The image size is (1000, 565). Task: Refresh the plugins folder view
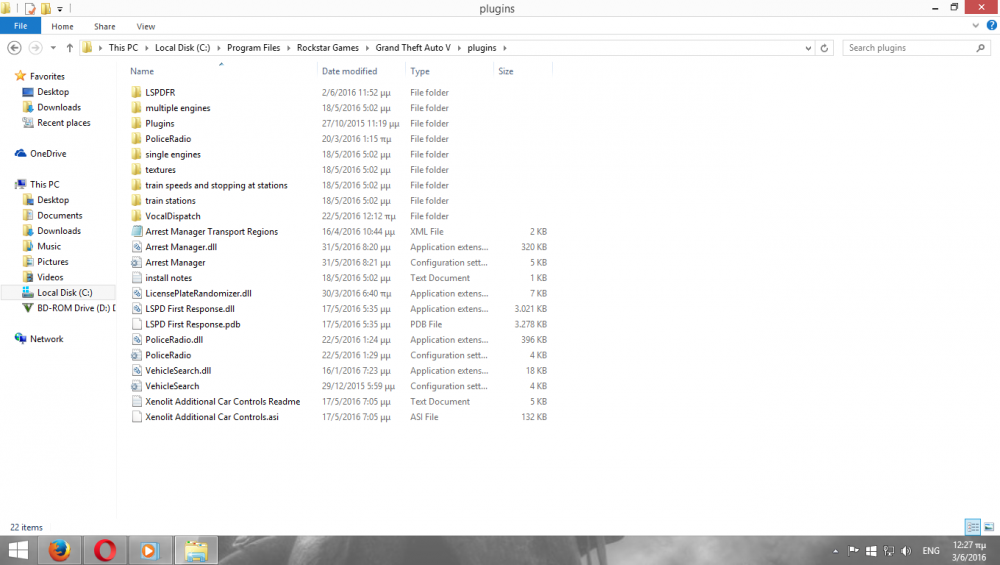[824, 48]
